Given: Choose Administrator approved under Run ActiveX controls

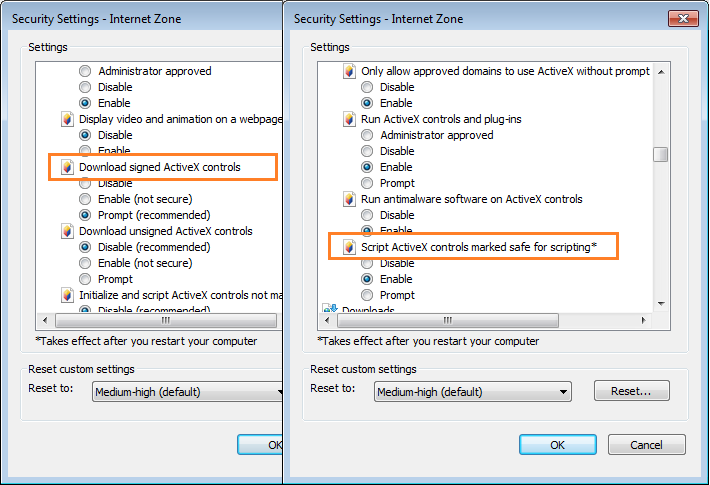Looking at the screenshot, I should pyautogui.click(x=367, y=135).
